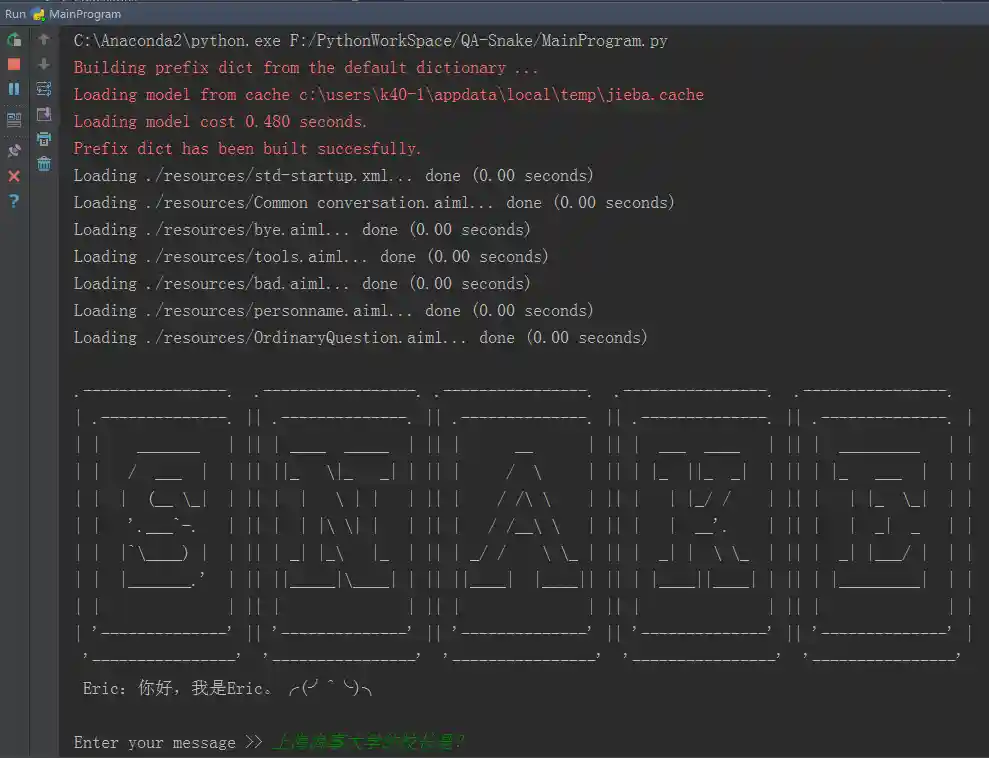The width and height of the screenshot is (989, 758).
Task: Click the "Eric: 你好, 我是Eric。" greeting line
Action: click(228, 688)
